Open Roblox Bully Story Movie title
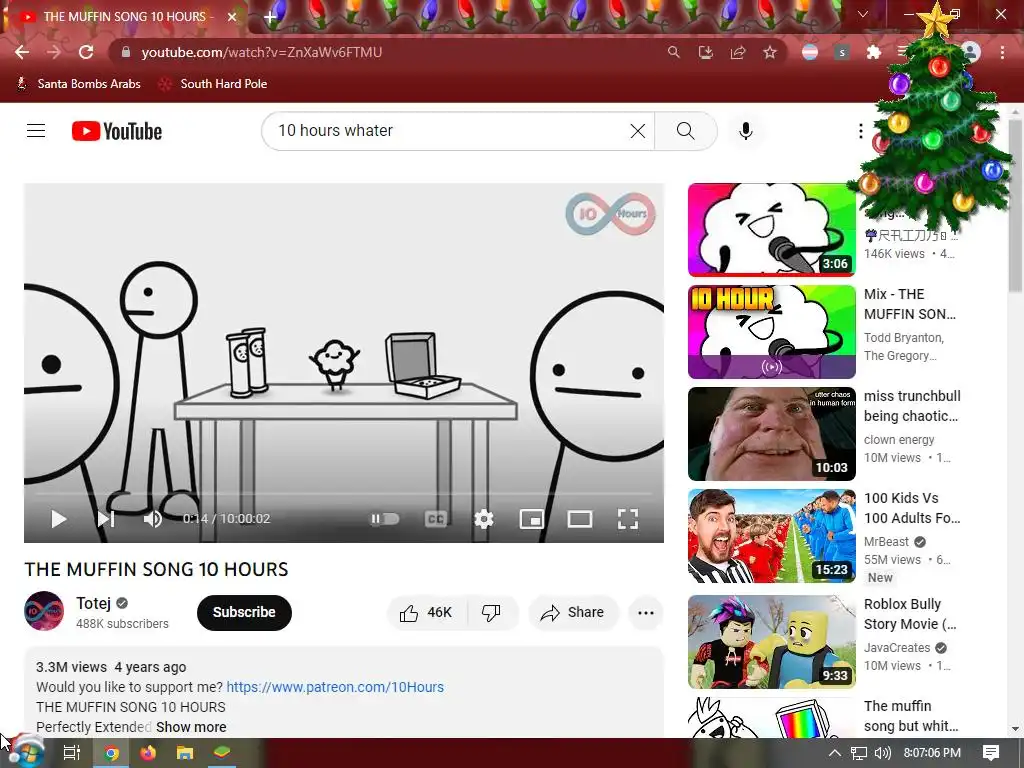 click(x=910, y=614)
